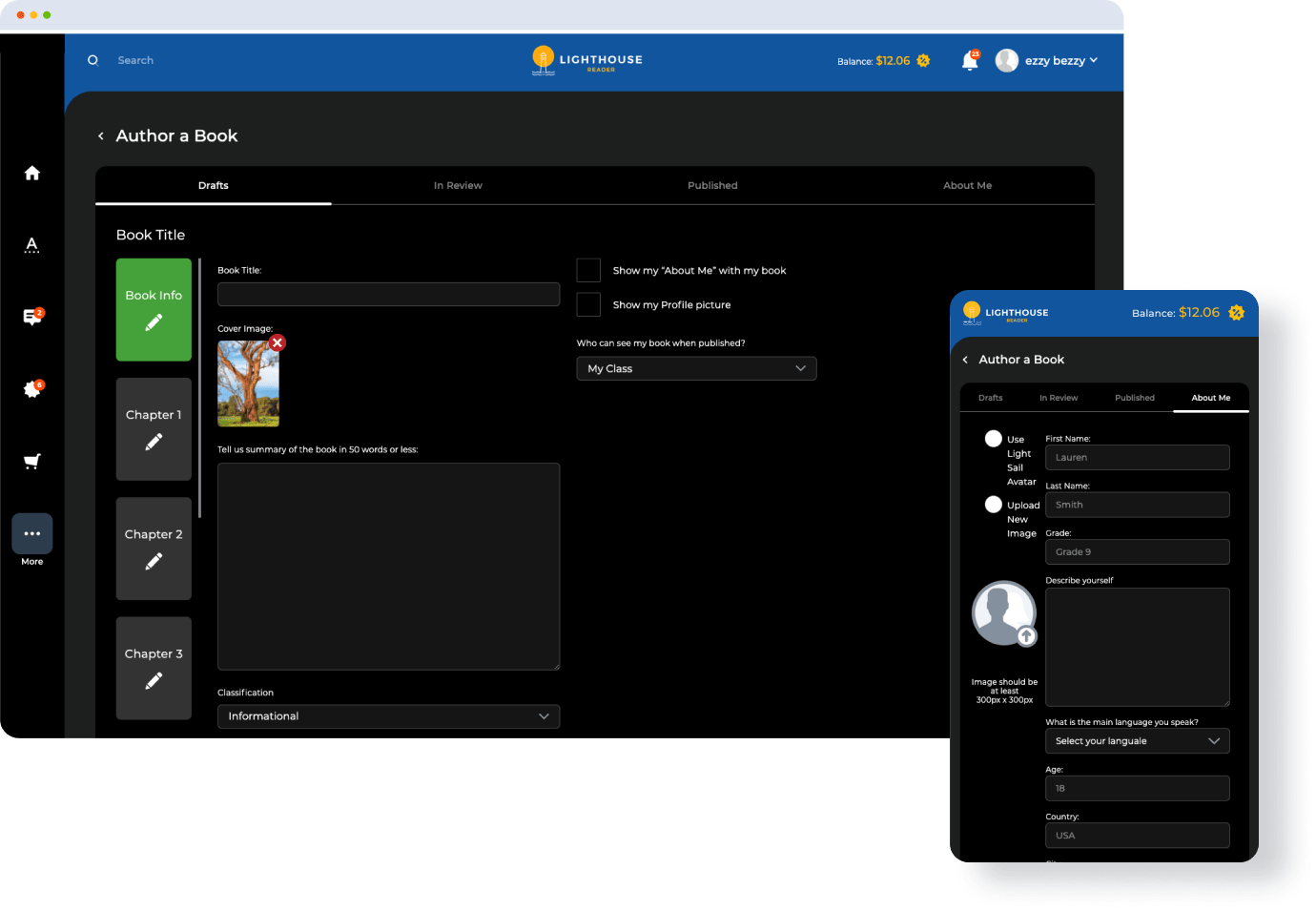1316x911 pixels.
Task: Edit Chapter 1 card
Action: [x=154, y=429]
